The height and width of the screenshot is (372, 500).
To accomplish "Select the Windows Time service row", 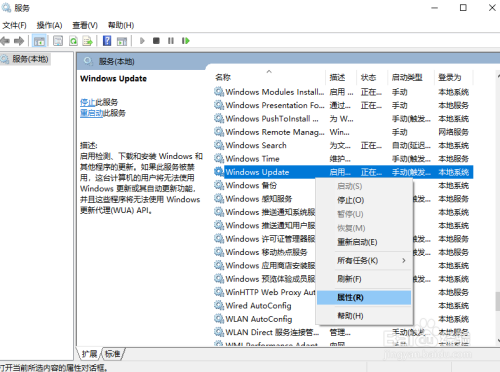I will tap(343, 159).
